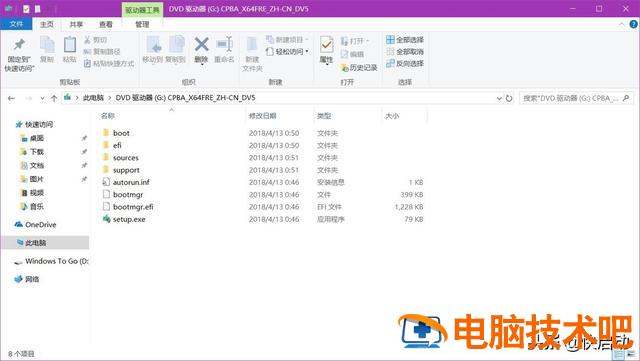Viewport: 640px width, 361px height.
Task: Switch to large icons view button
Action: (x=632, y=354)
